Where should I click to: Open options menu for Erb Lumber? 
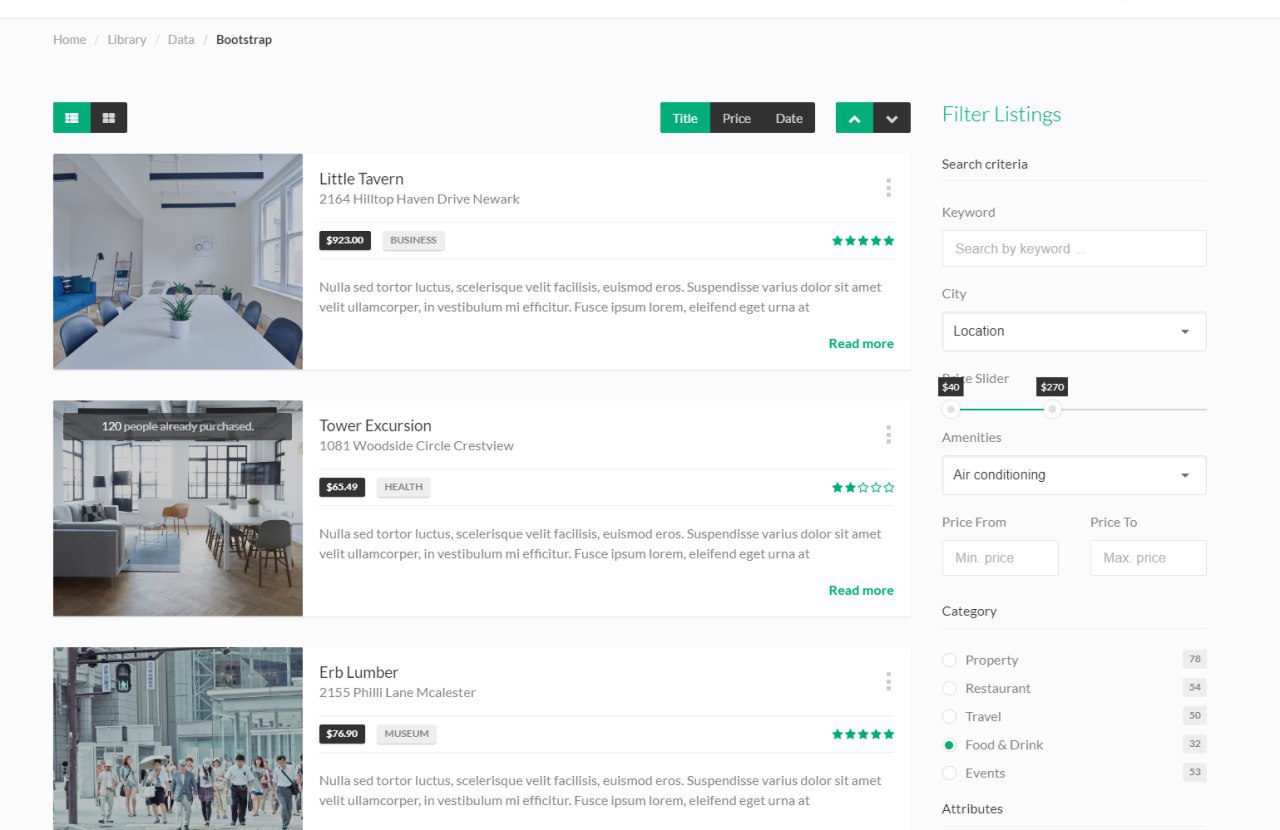pyautogui.click(x=888, y=682)
